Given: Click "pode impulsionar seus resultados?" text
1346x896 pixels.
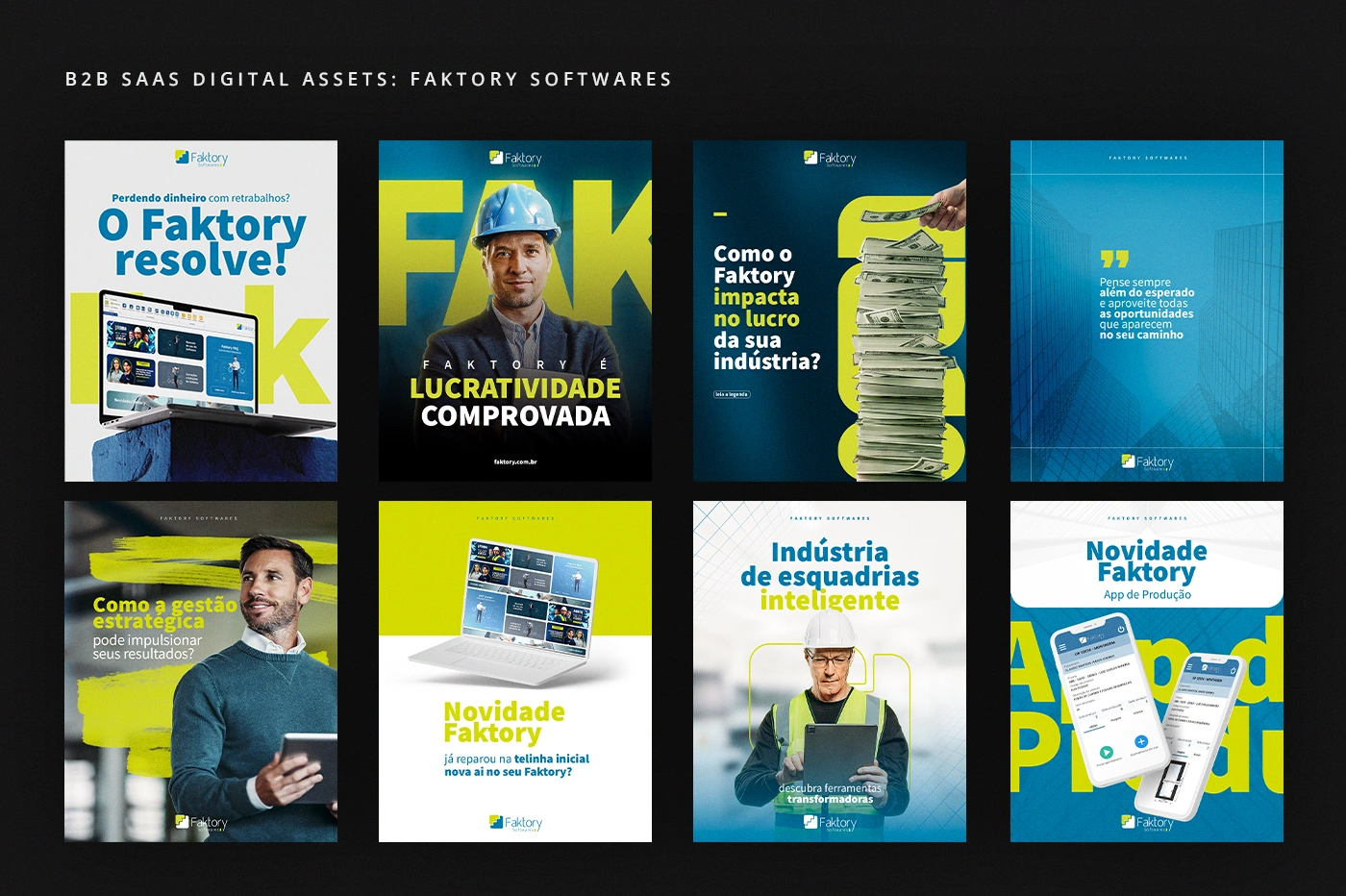Looking at the screenshot, I should coord(147,647).
